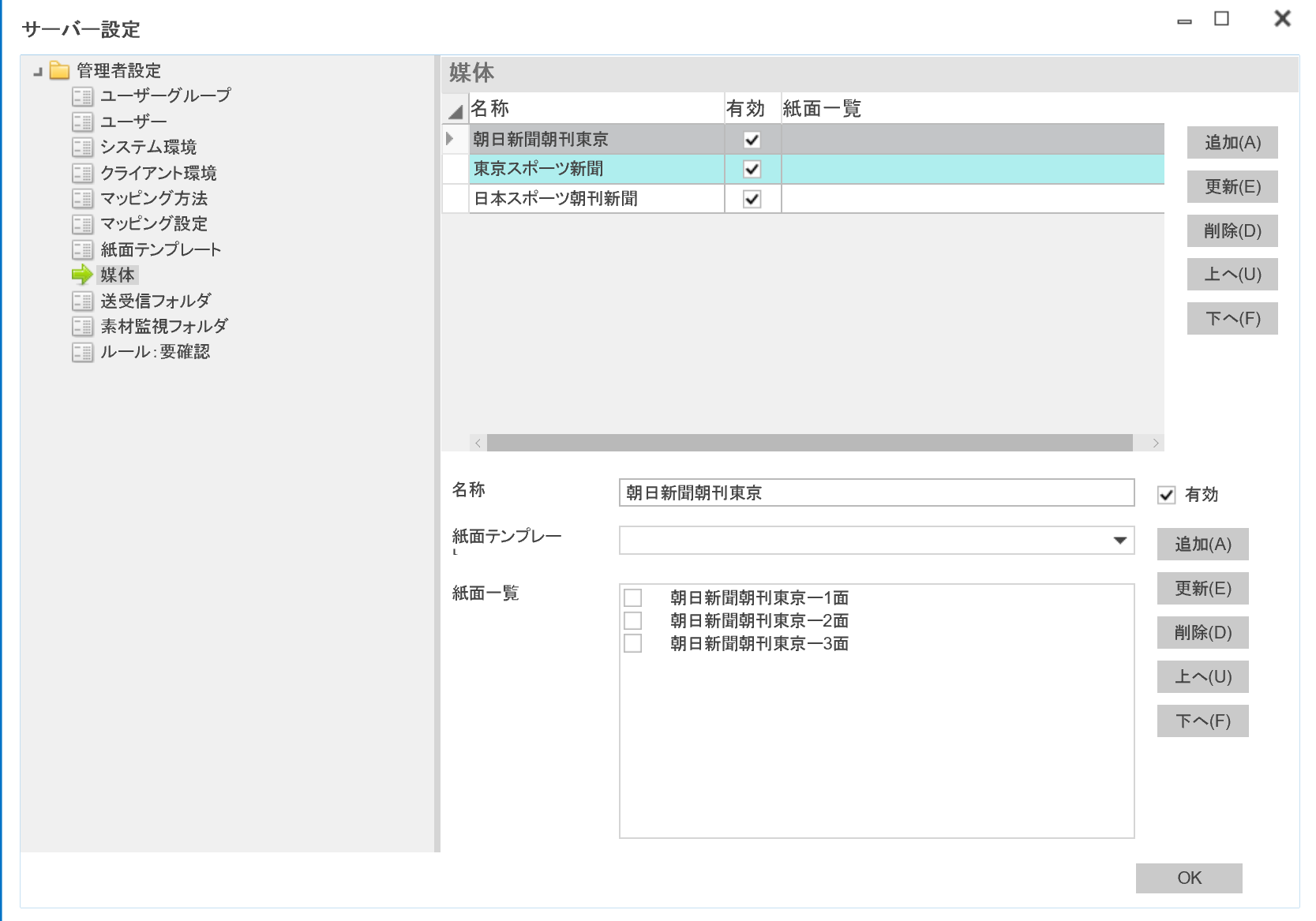Image resolution: width=1316 pixels, height=921 pixels.
Task: Click the 管理者設定 folder icon
Action: point(59,70)
